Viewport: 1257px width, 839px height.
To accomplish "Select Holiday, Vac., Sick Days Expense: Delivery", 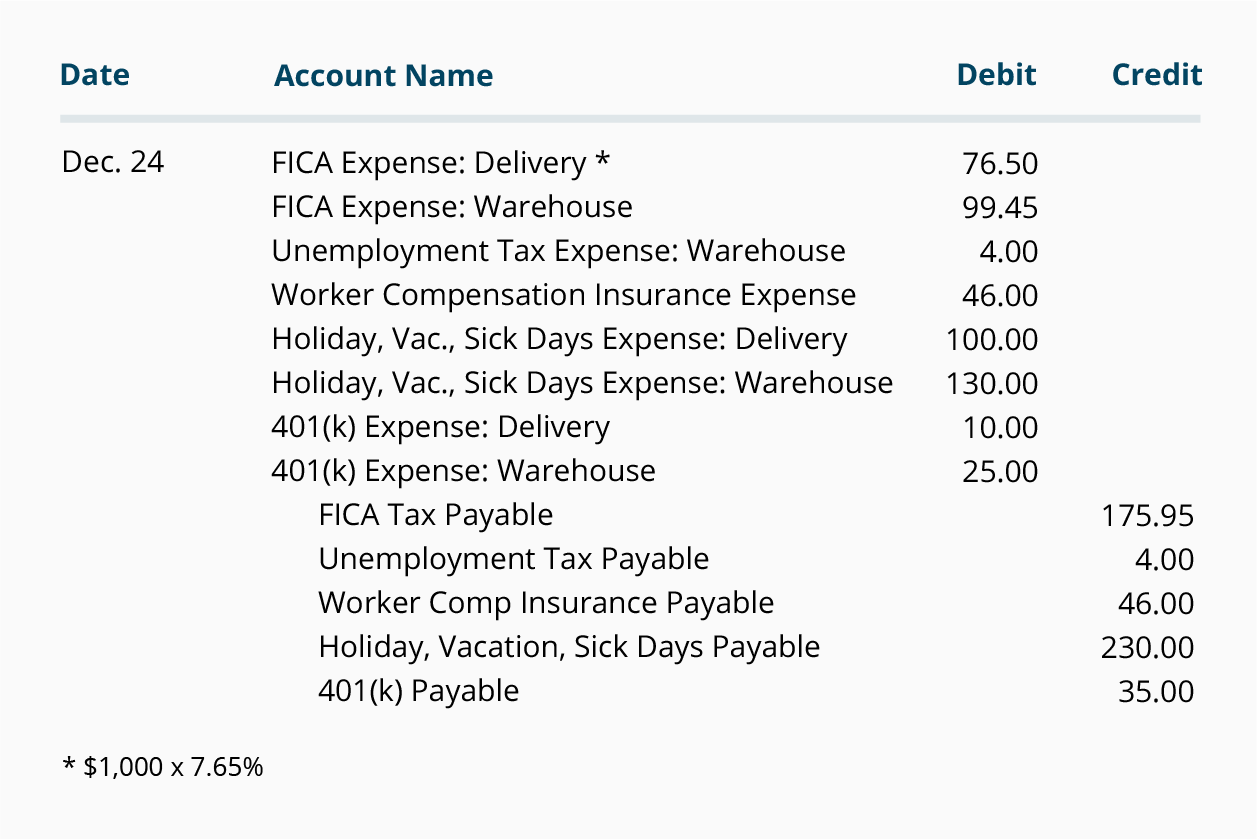I will point(559,339).
